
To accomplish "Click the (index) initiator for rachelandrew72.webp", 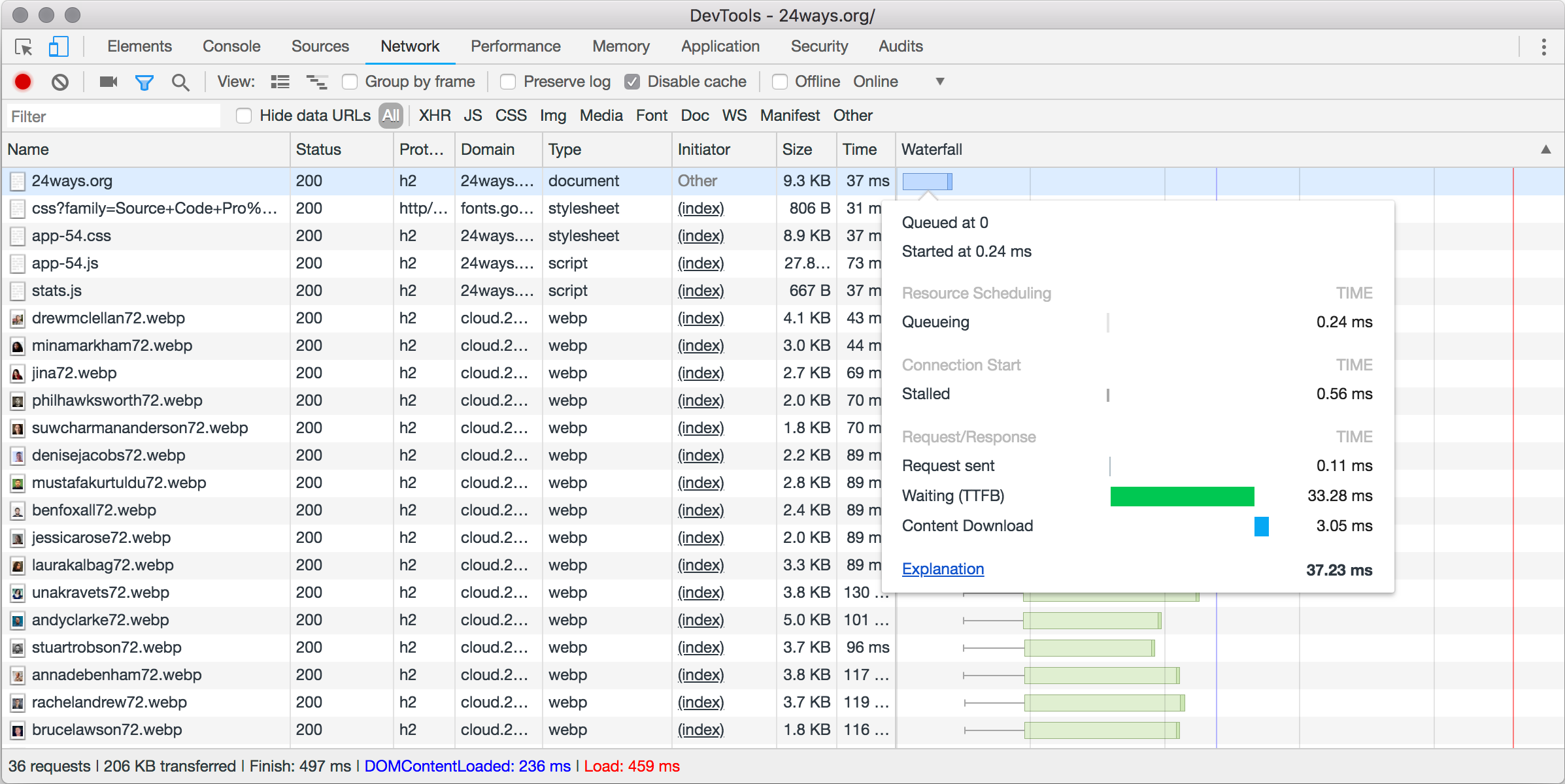I will pos(701,702).
